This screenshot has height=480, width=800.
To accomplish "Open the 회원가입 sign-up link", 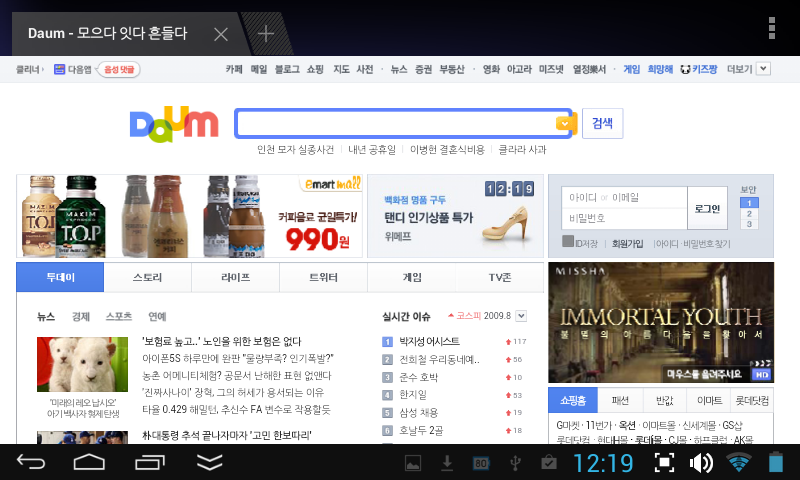I will [628, 244].
